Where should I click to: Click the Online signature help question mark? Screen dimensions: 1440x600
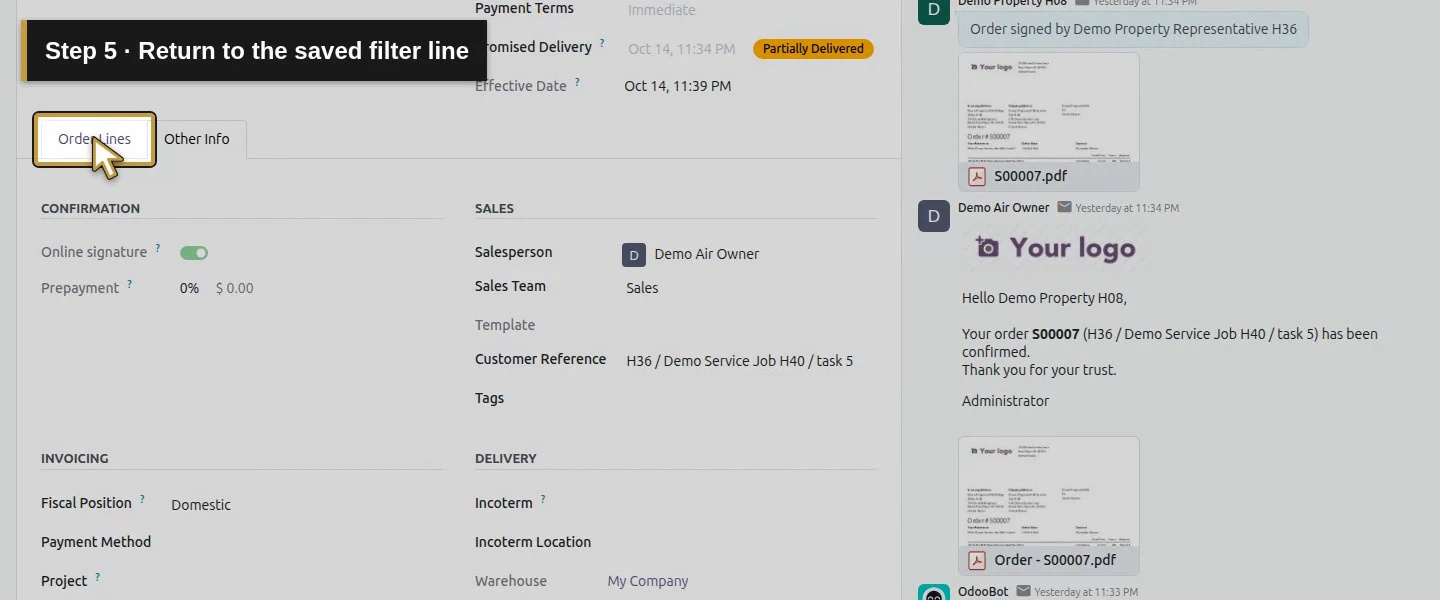[x=158, y=248]
